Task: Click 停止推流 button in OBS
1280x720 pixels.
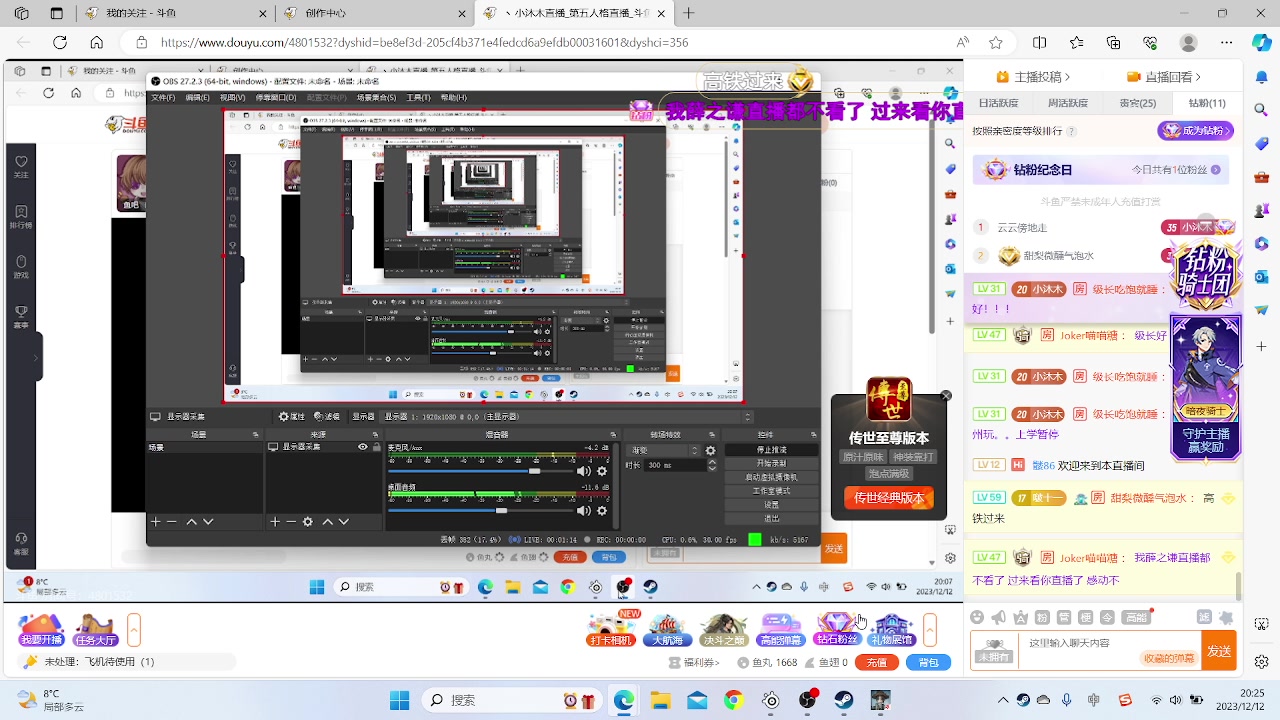Action: point(772,450)
